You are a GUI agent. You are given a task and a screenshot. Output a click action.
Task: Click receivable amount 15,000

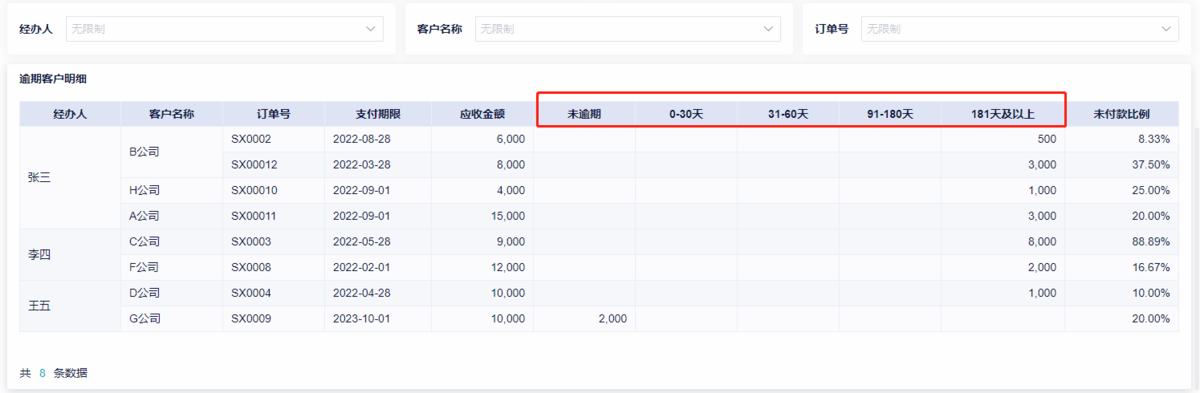click(x=507, y=216)
